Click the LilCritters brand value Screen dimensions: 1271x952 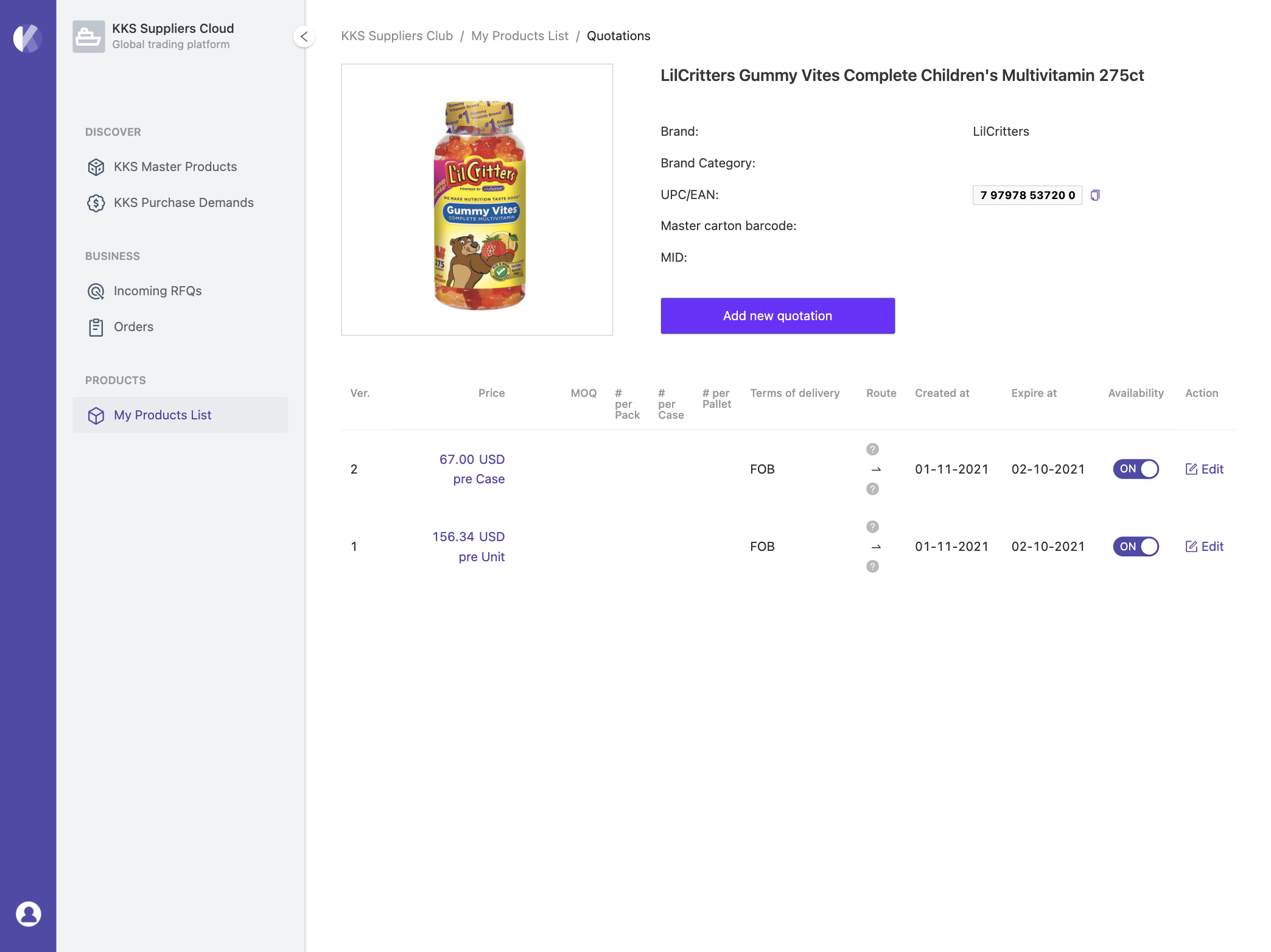point(1001,131)
